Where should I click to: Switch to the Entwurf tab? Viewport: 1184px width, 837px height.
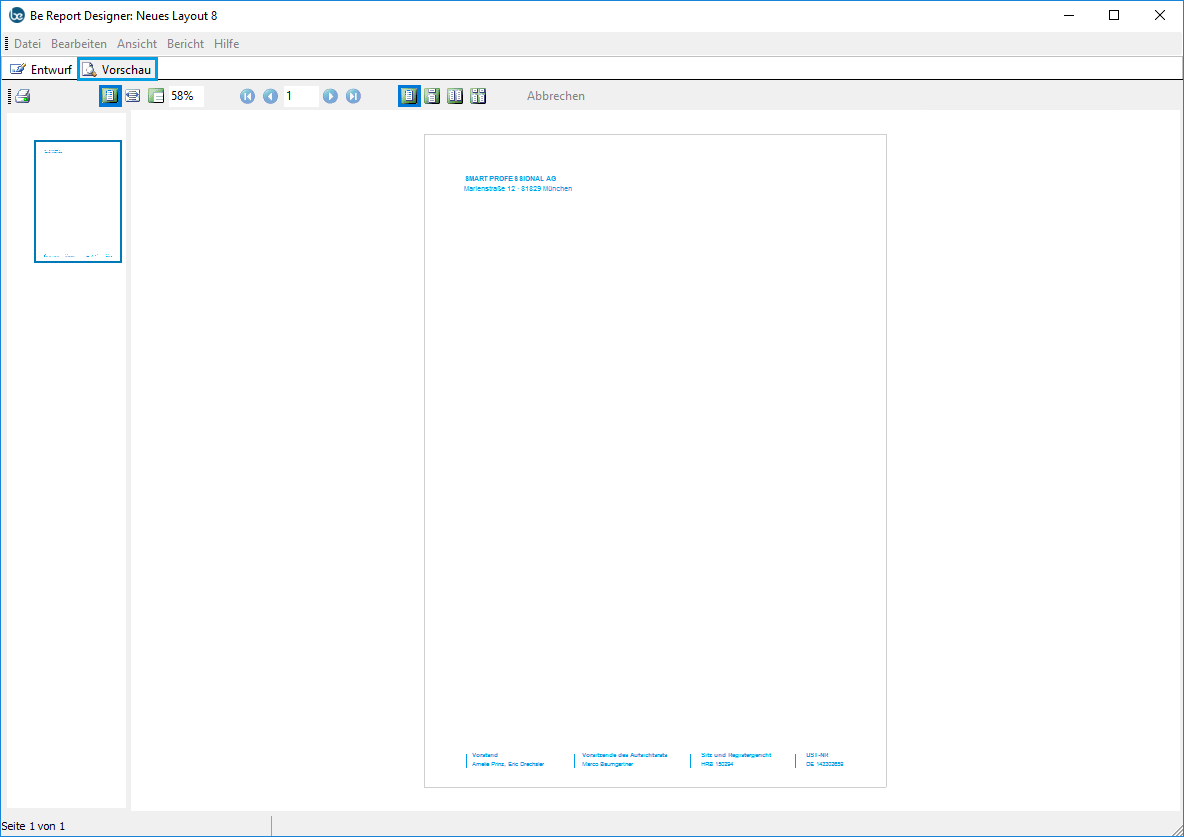[x=41, y=69]
